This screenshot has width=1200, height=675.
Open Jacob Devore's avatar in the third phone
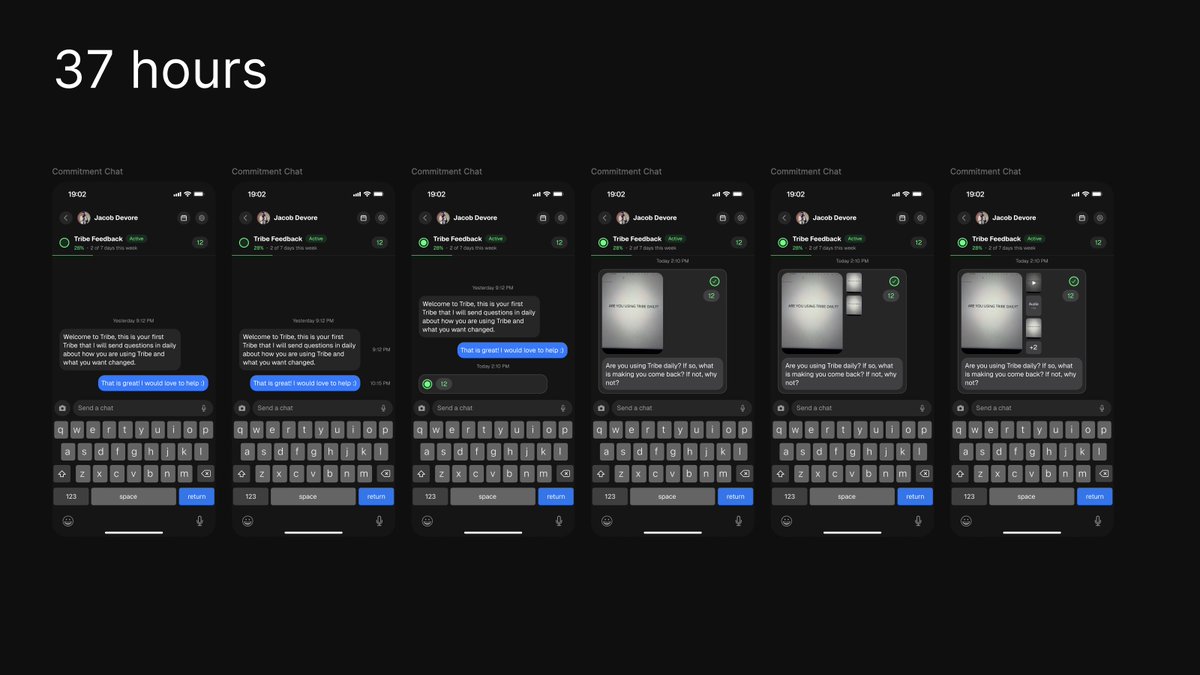coord(443,217)
